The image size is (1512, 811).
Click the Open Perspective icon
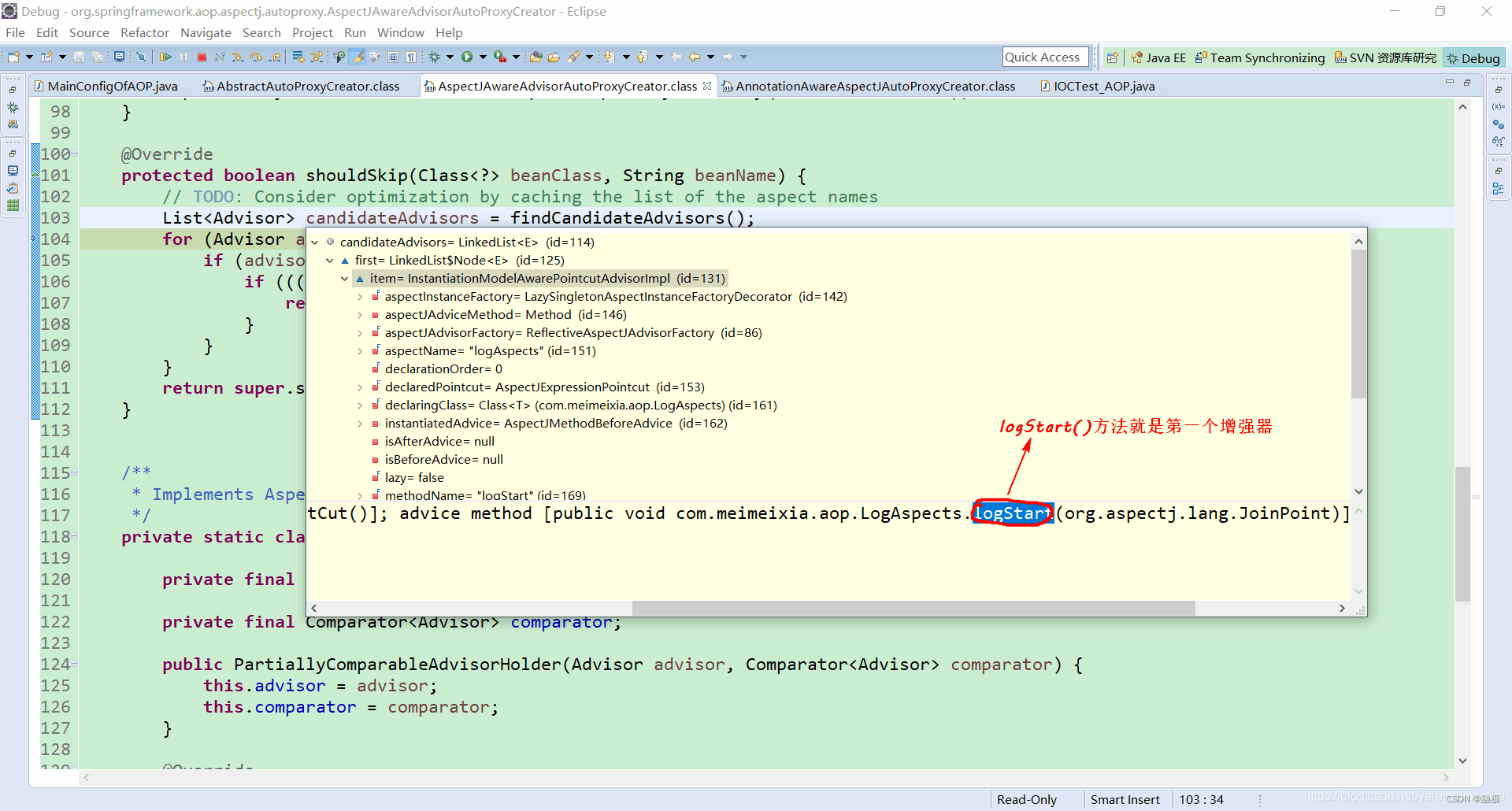(x=1112, y=57)
